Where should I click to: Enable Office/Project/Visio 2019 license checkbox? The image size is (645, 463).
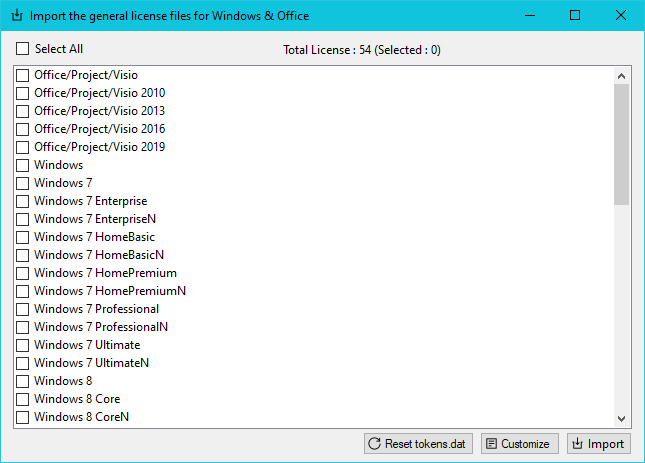[23, 147]
